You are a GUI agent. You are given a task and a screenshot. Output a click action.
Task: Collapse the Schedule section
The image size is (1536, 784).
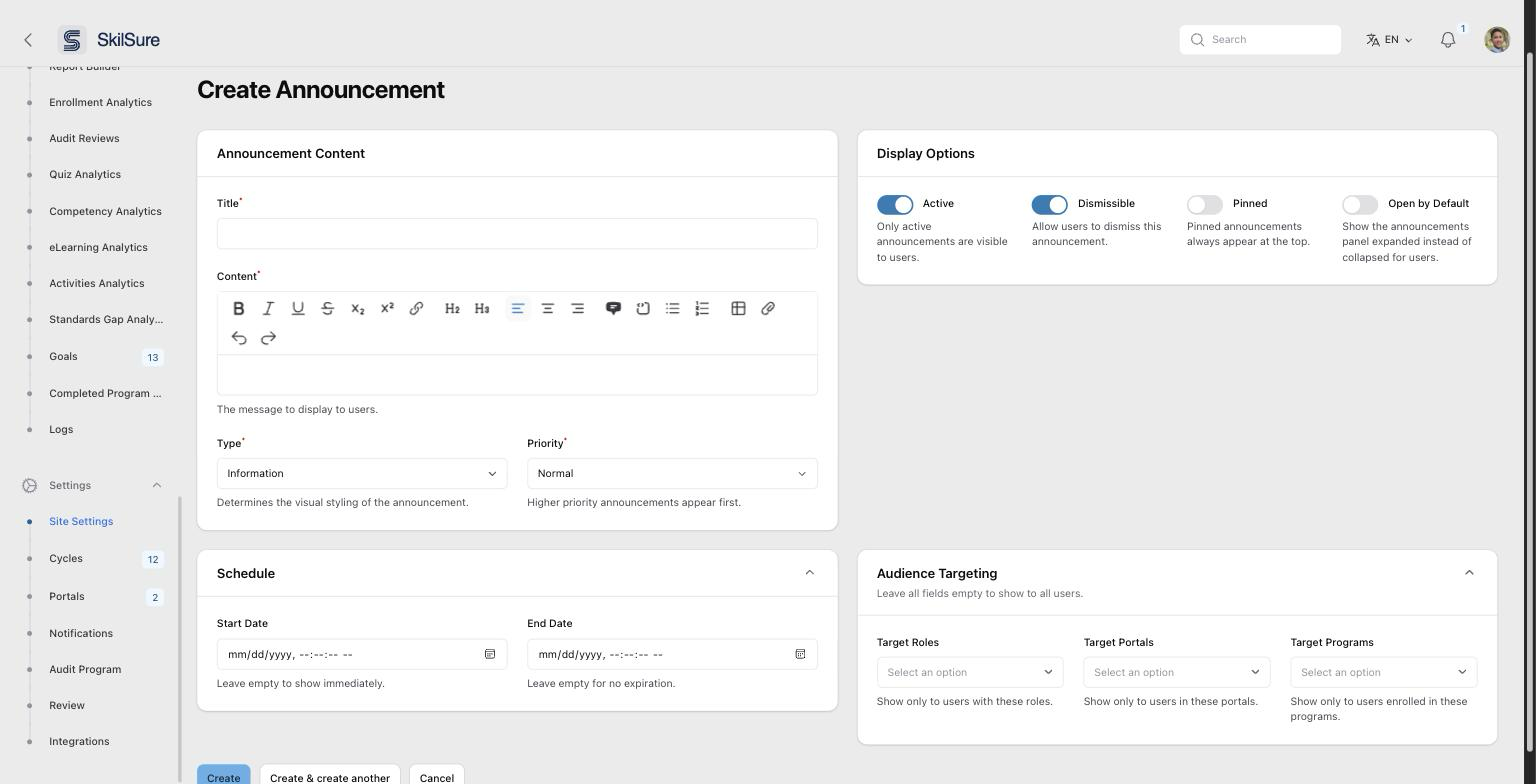coord(810,573)
